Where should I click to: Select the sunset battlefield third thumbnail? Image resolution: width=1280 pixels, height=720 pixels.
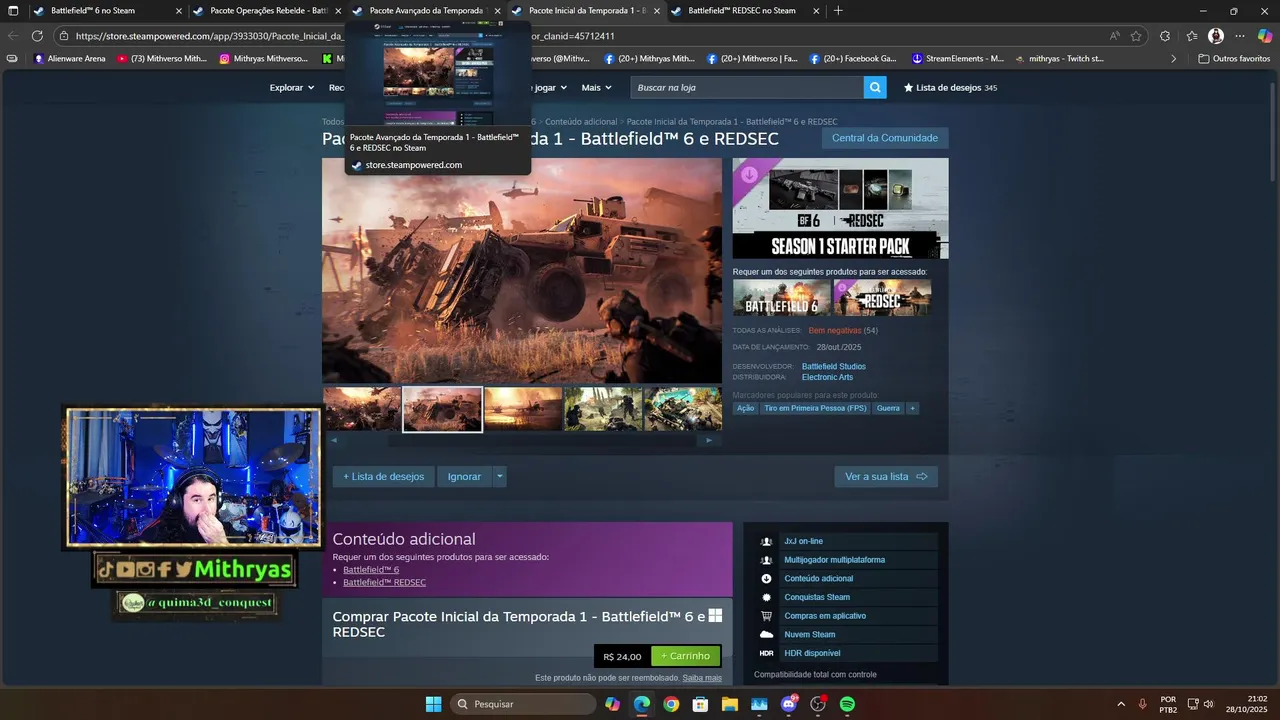point(523,409)
